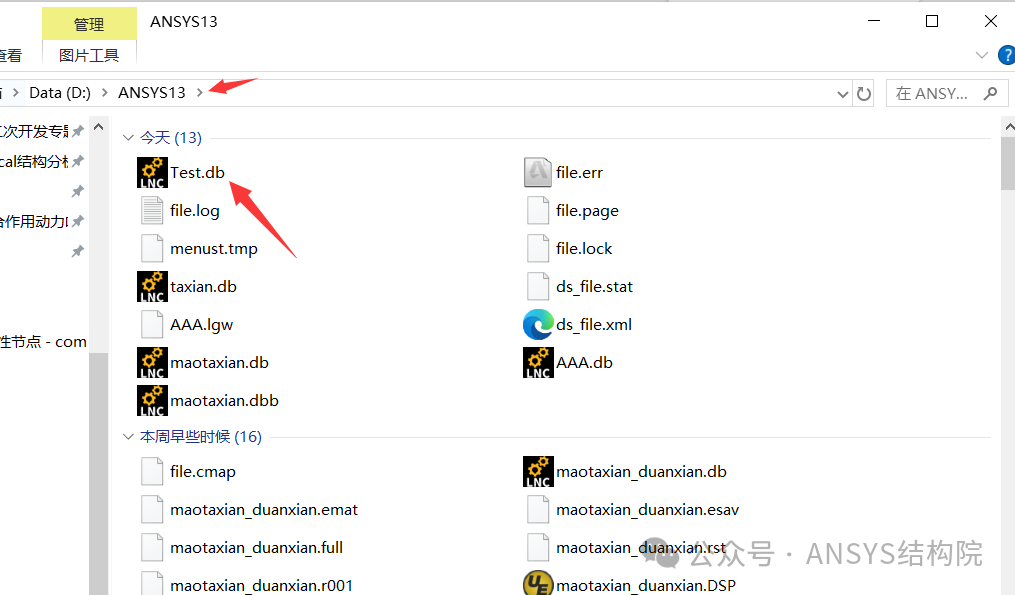The width and height of the screenshot is (1015, 595).
Task: Open the navigation item ending 节点 - com
Action: point(43,342)
